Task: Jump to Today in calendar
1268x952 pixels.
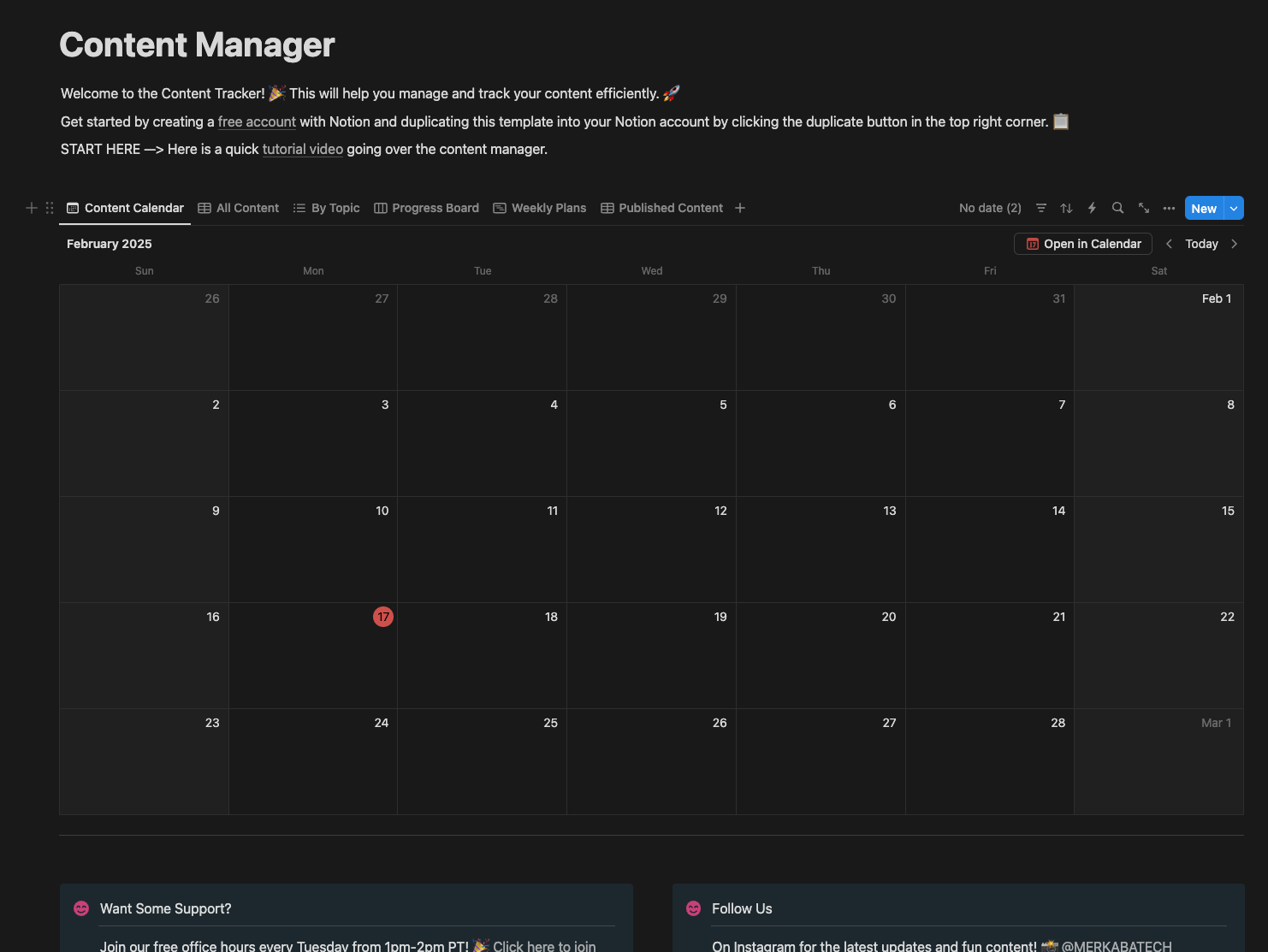Action: click(1201, 244)
